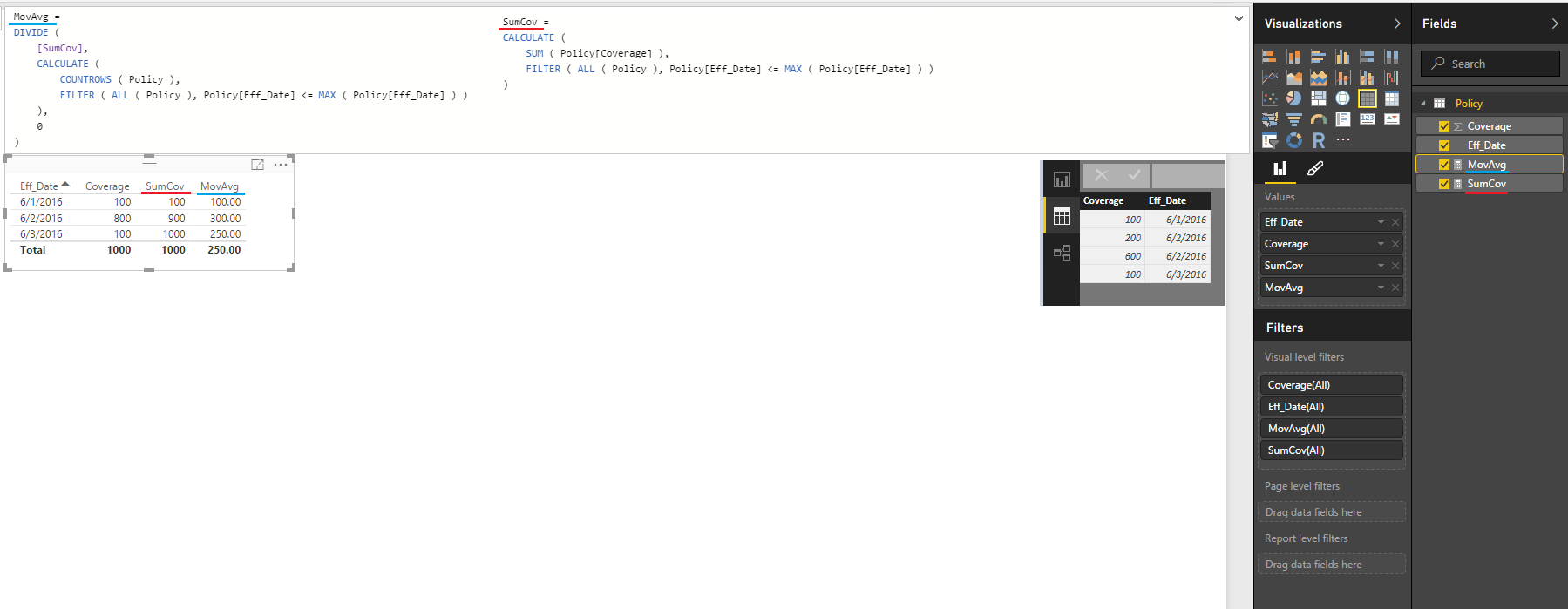Select the globe map visualization
Screen dimensions: 1568x609
click(1342, 98)
